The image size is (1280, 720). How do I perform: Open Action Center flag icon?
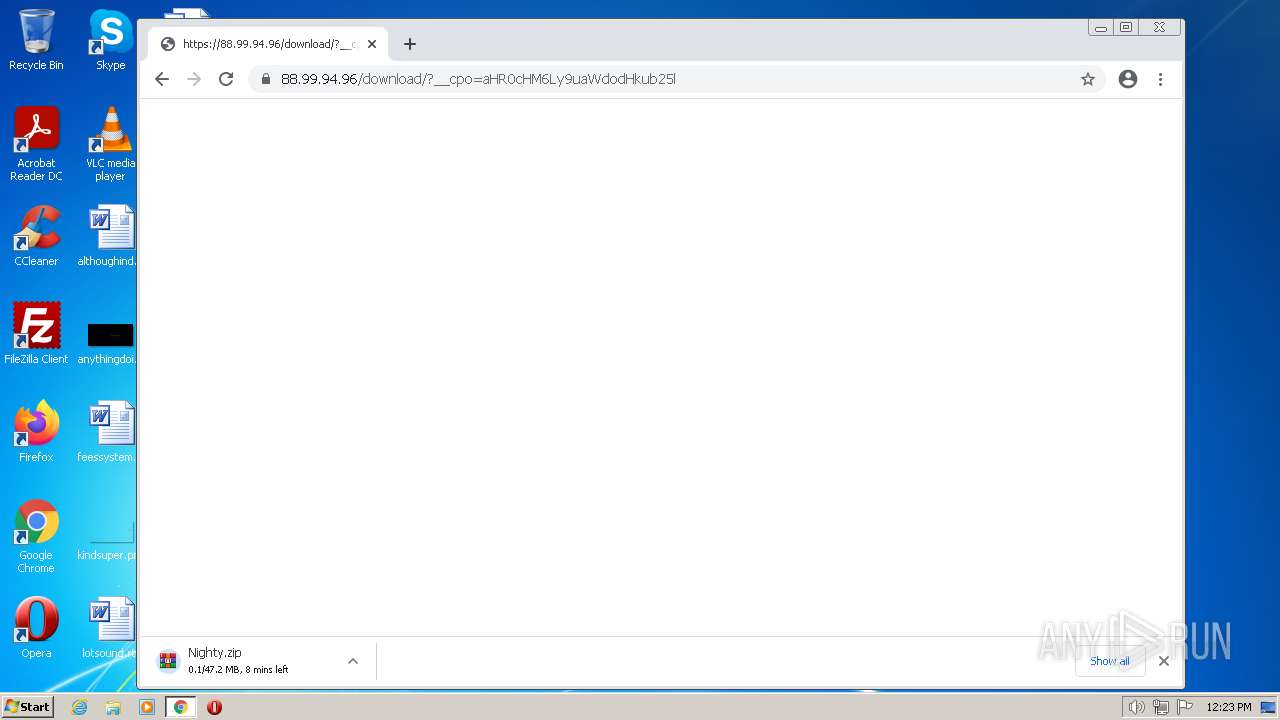pos(1185,707)
